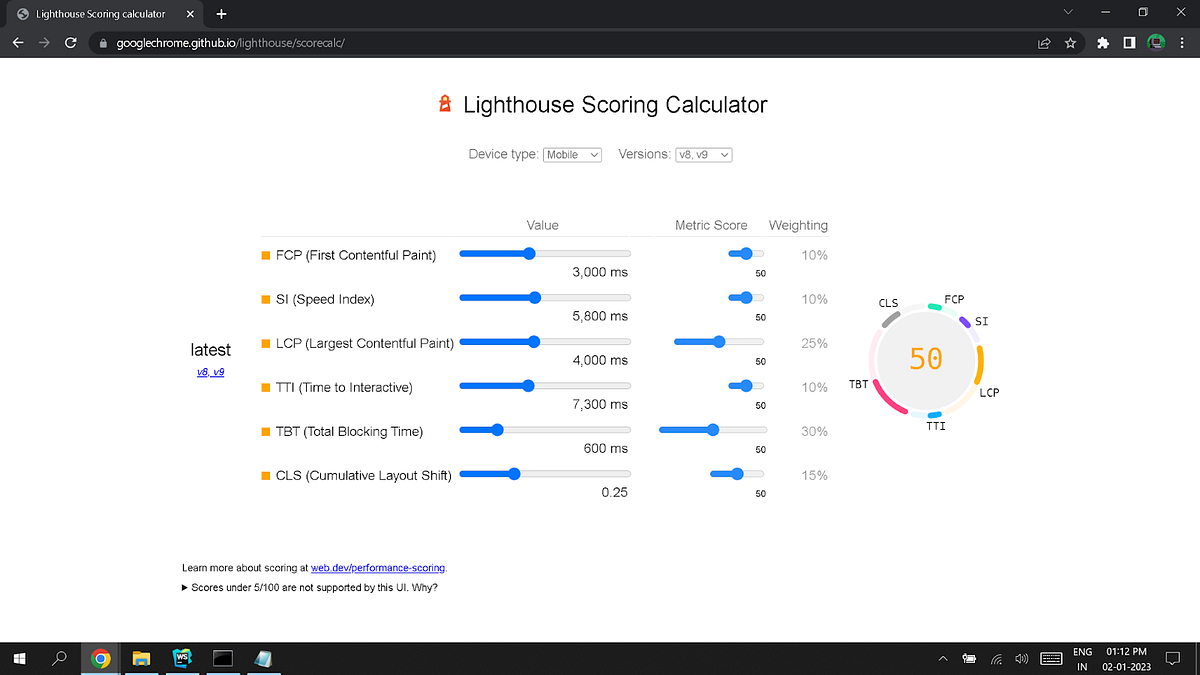Open the touch keyboard from the system tray

[x=1051, y=658]
